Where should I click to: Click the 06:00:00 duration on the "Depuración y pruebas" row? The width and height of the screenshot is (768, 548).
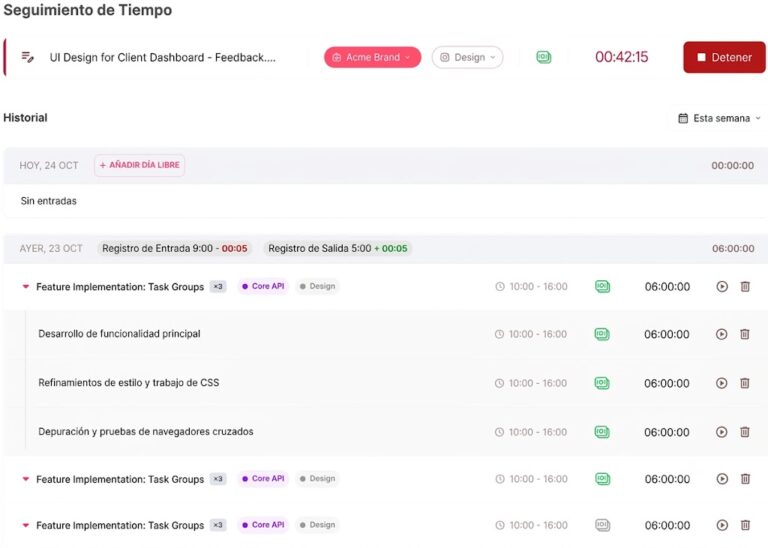point(667,432)
